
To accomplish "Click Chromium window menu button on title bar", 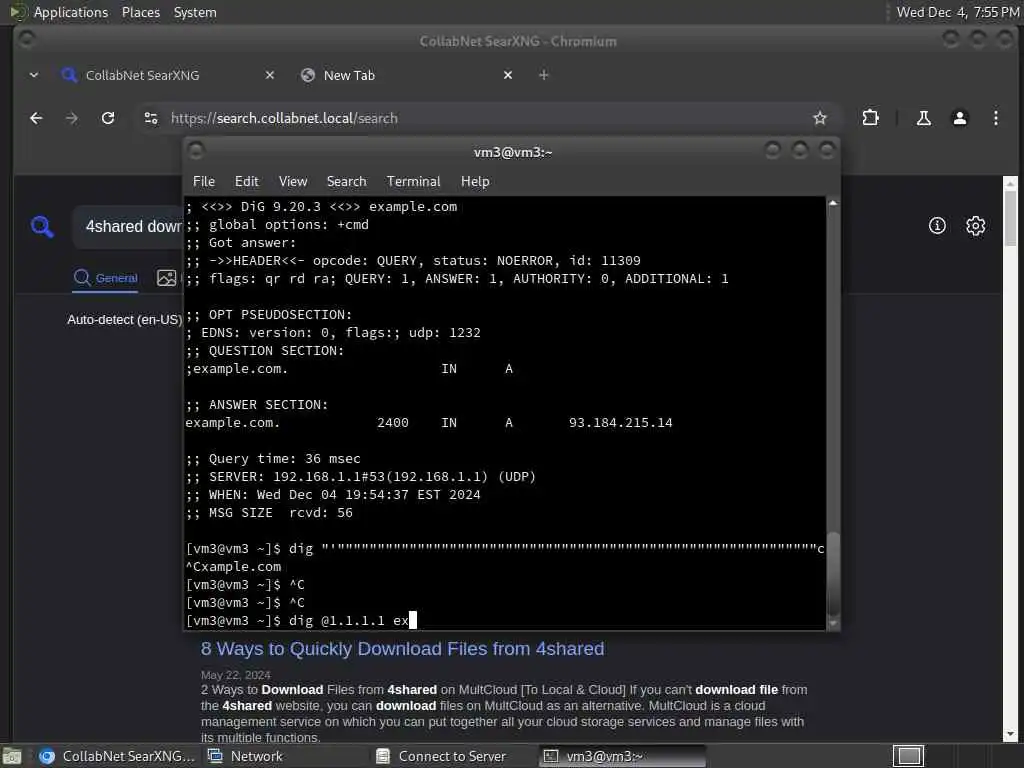I will (x=27, y=39).
